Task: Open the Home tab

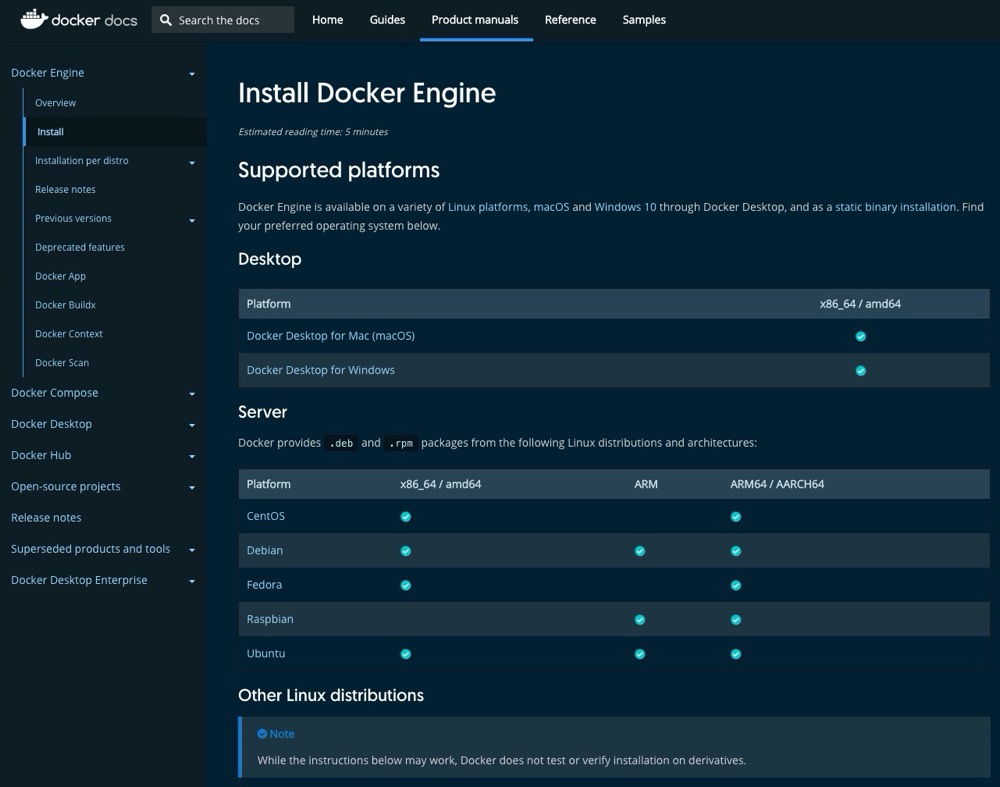Action: pos(327,20)
